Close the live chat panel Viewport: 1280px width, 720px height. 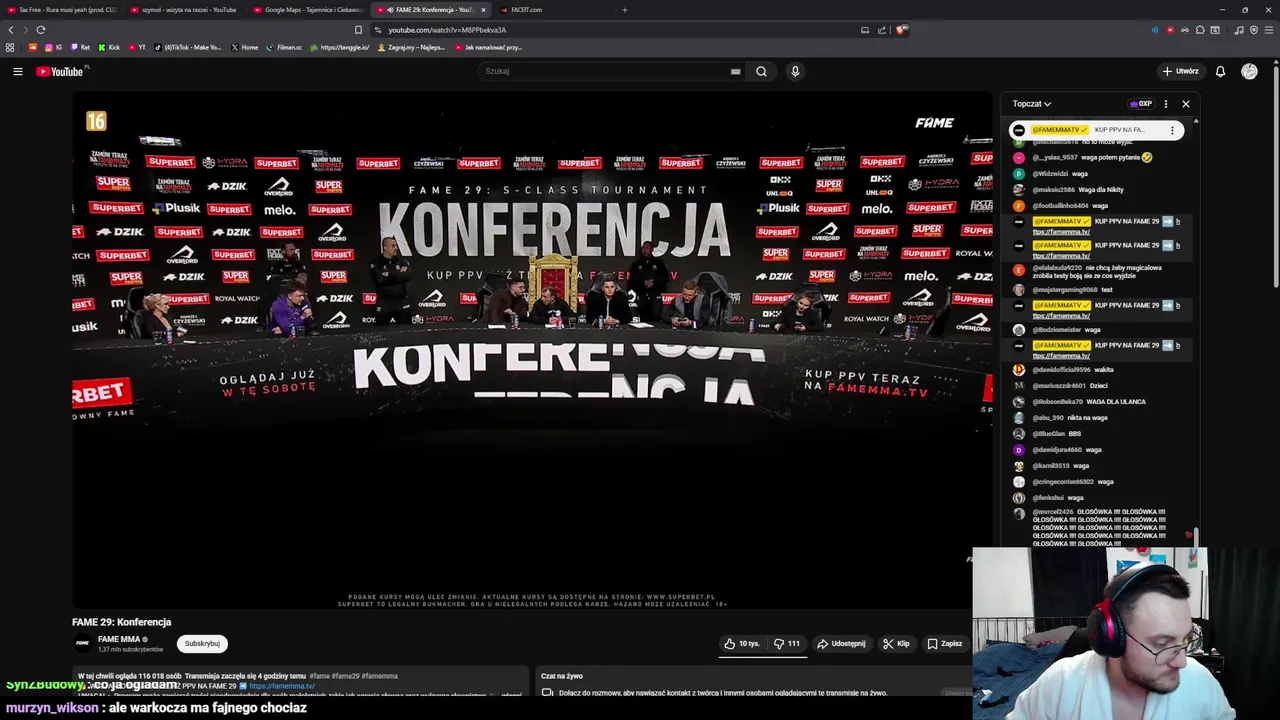pyautogui.click(x=1186, y=104)
